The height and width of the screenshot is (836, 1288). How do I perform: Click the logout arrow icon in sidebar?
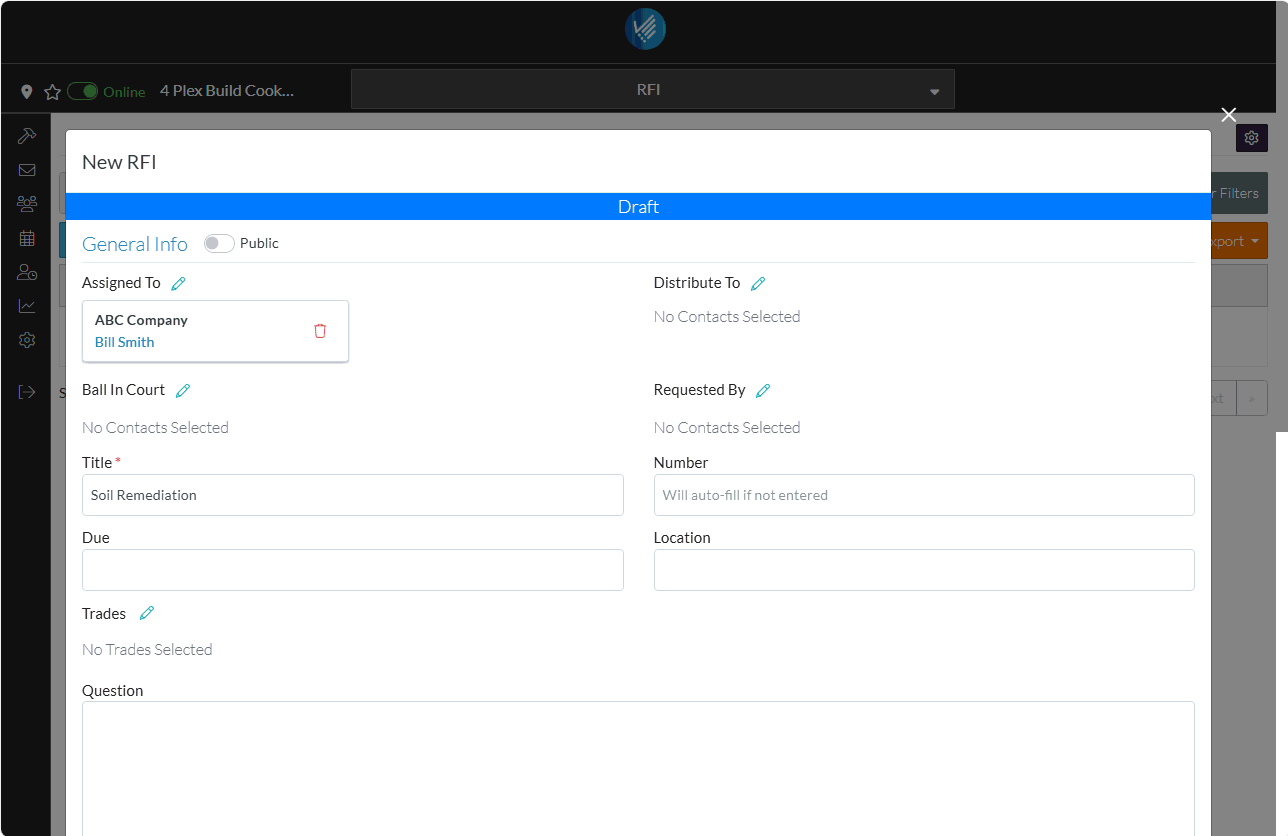[27, 392]
